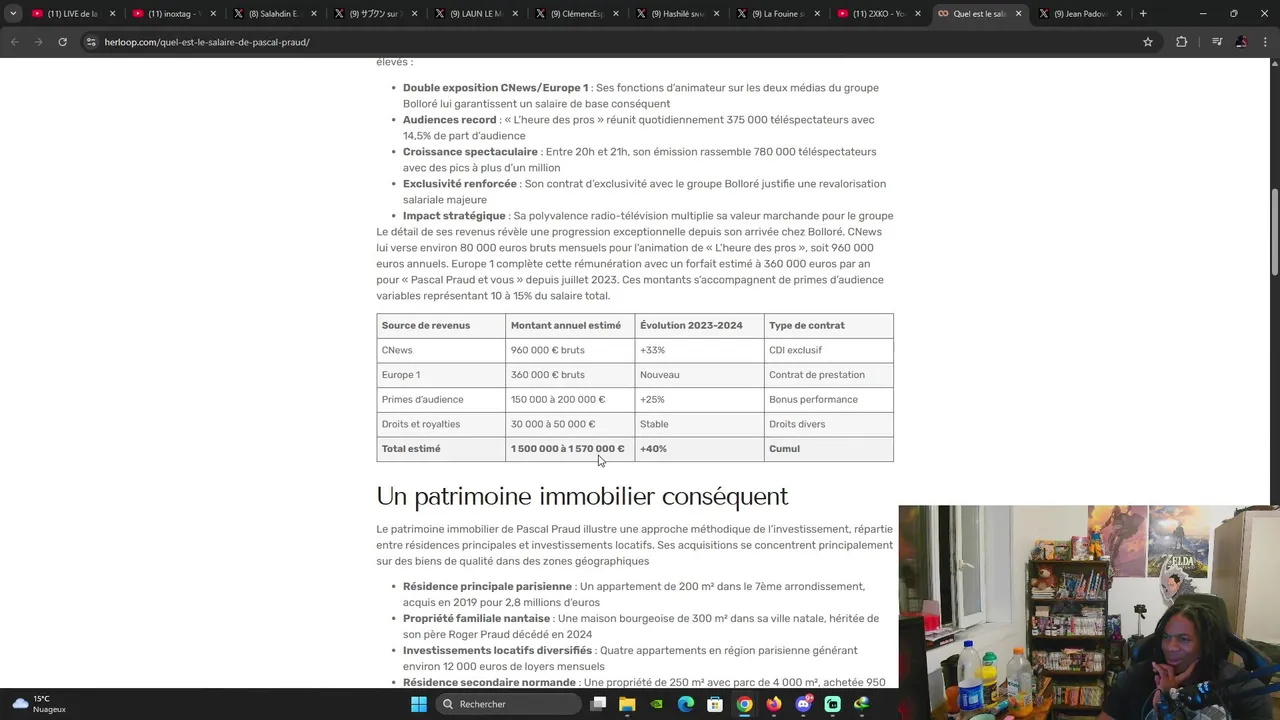Click the webcam overlay video

click(x=1089, y=596)
